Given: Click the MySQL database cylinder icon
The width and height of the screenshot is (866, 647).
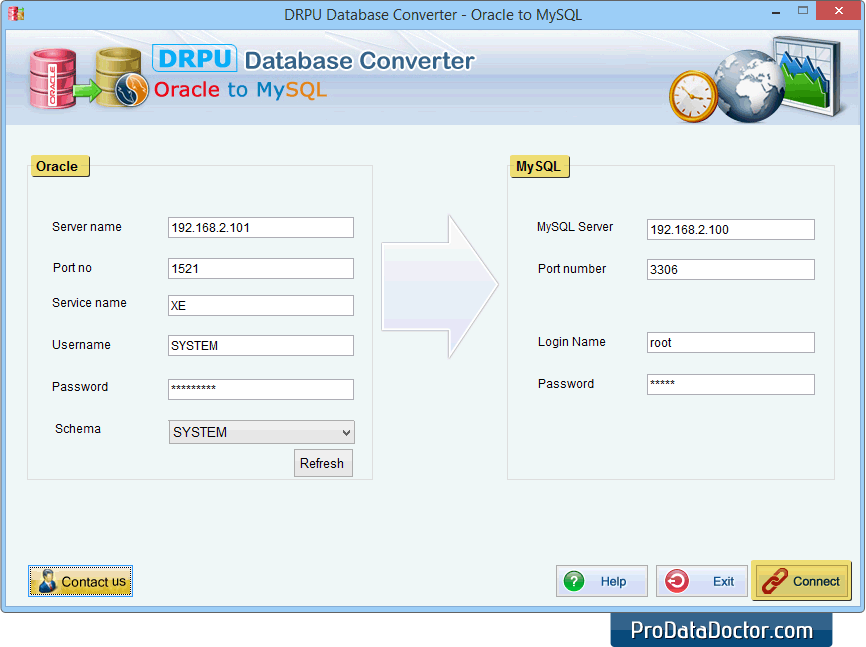Looking at the screenshot, I should pos(122,77).
